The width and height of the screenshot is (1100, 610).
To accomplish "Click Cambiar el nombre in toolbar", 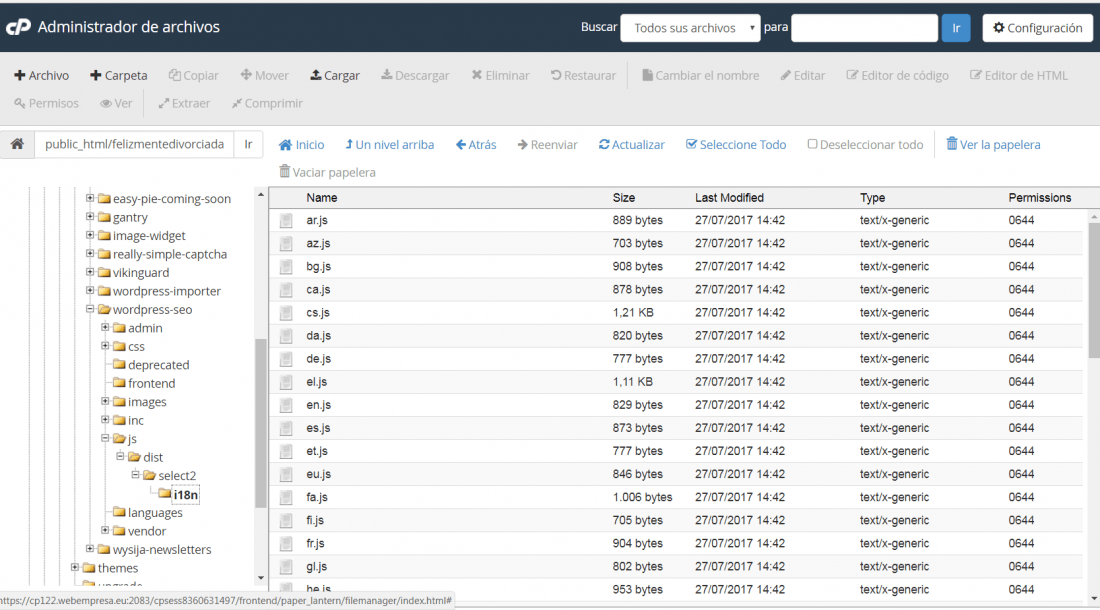I will 700,75.
